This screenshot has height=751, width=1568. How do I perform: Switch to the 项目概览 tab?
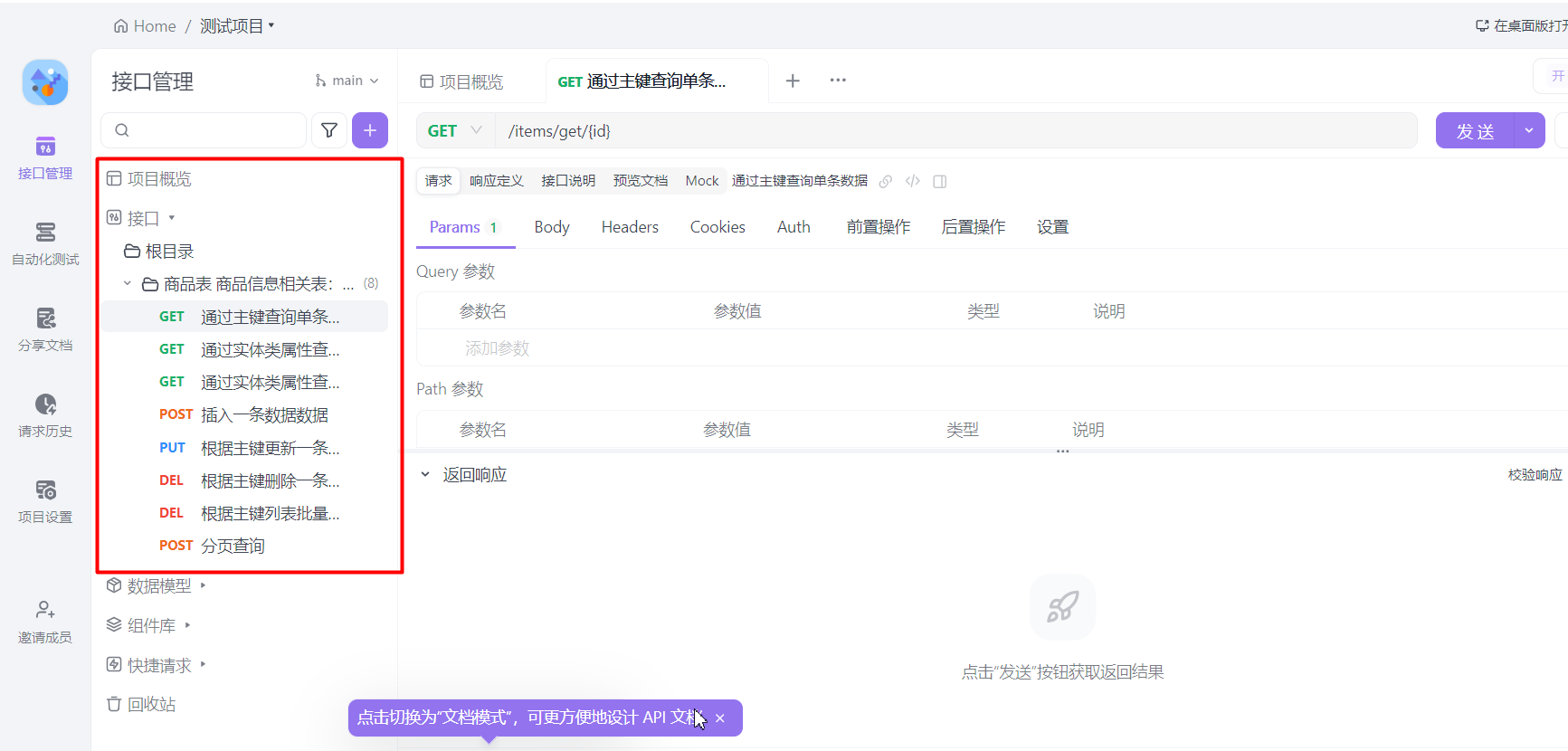(x=461, y=81)
